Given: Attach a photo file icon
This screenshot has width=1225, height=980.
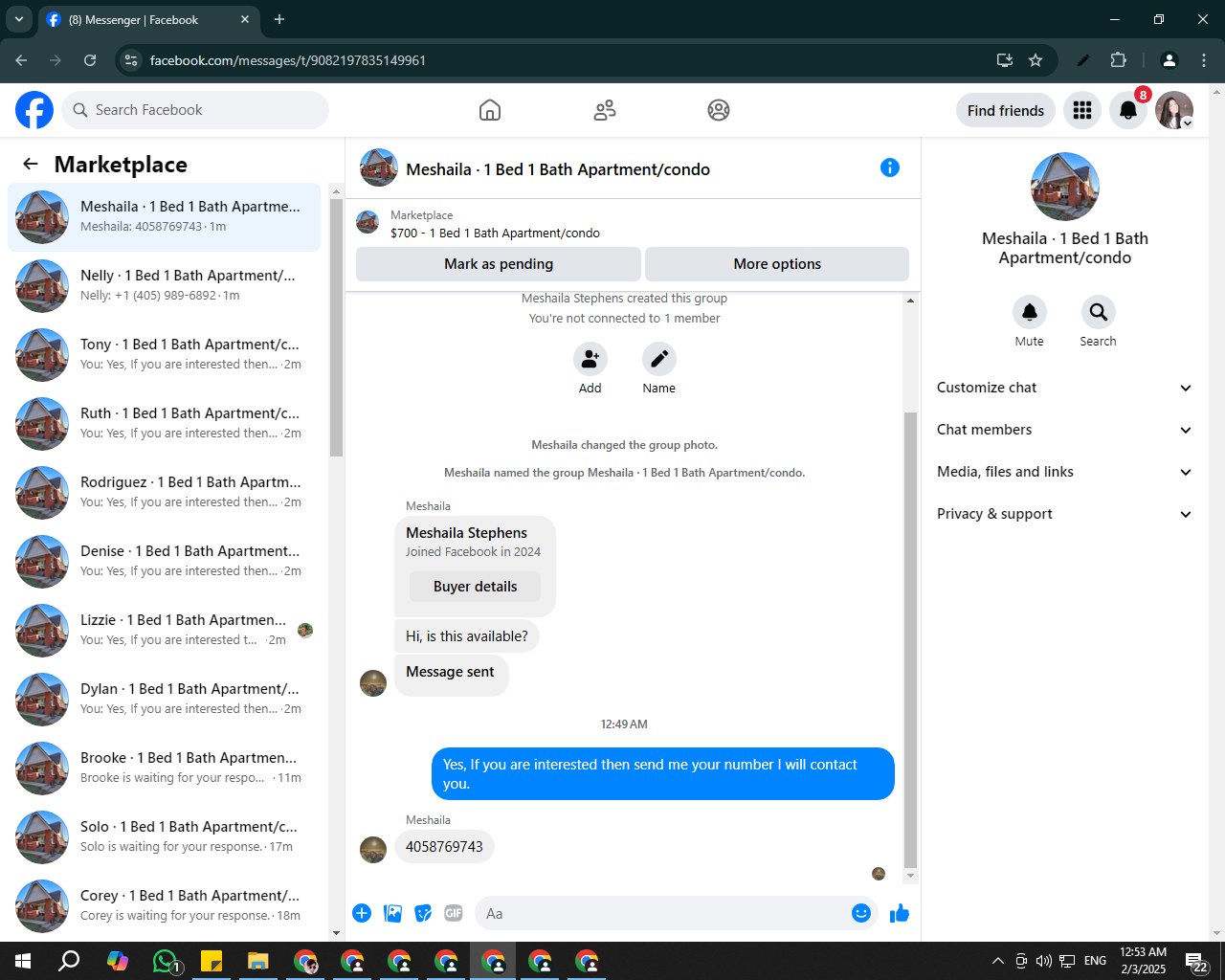Looking at the screenshot, I should pos(392,913).
